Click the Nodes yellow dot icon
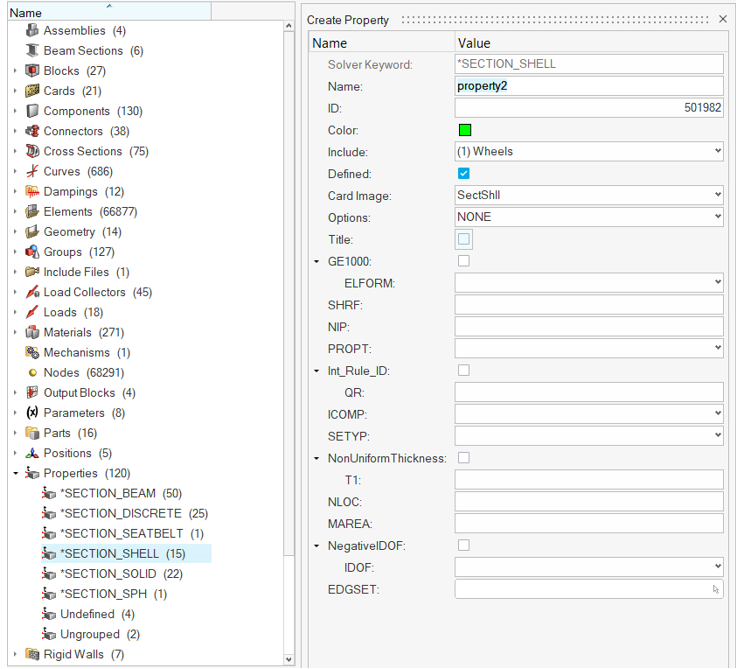This screenshot has width=736, height=669. pos(32,373)
